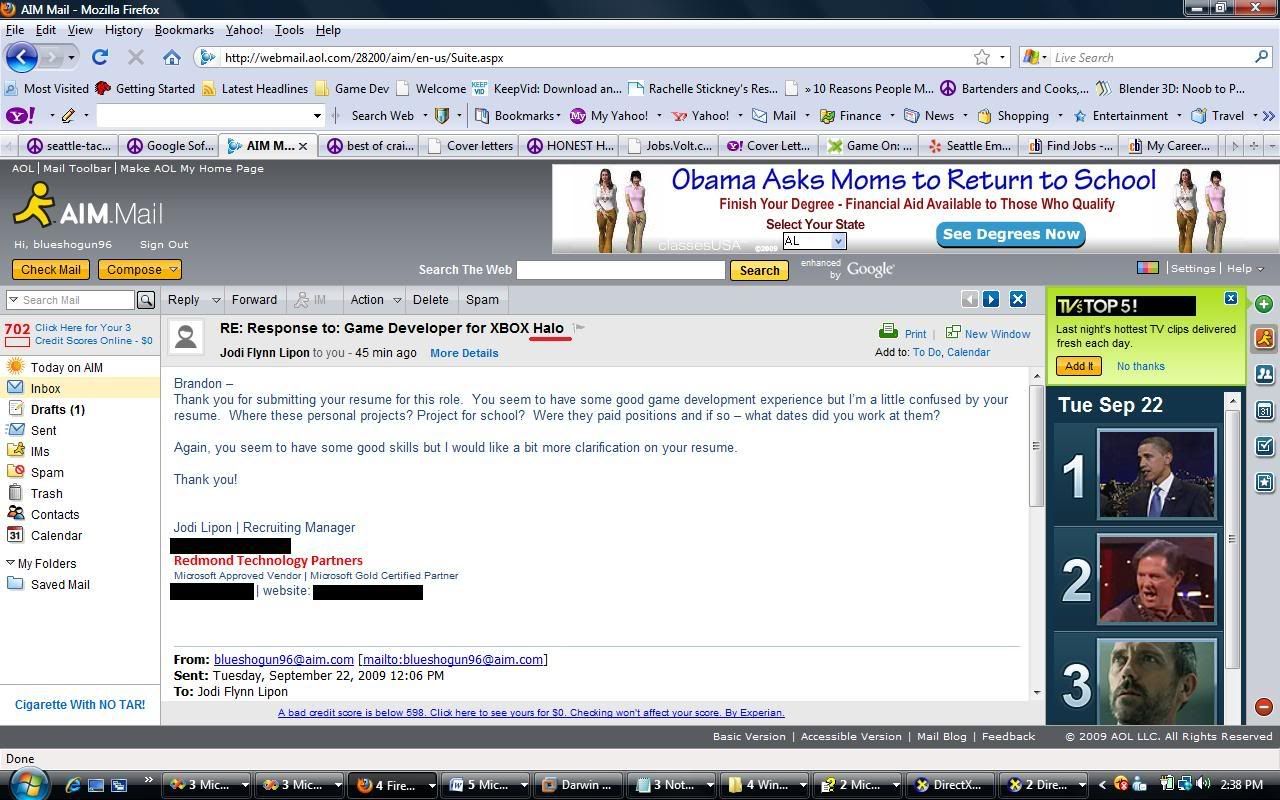1280x800 pixels.
Task: Open the To Do checklist sidebar icon
Action: pos(1264,446)
